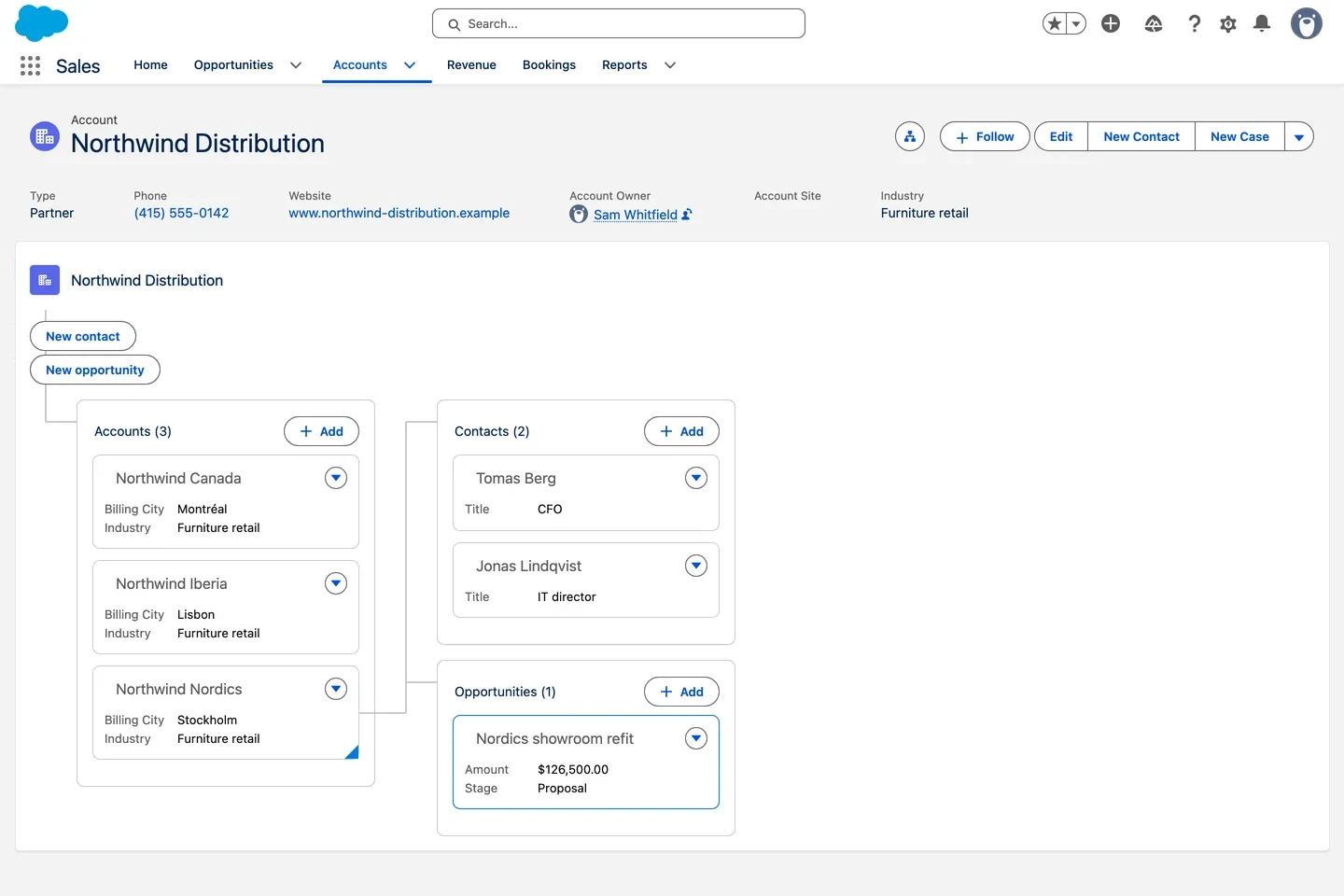Expand the Opportunities tab dropdown chevron
The width and height of the screenshot is (1344, 896).
(x=296, y=65)
